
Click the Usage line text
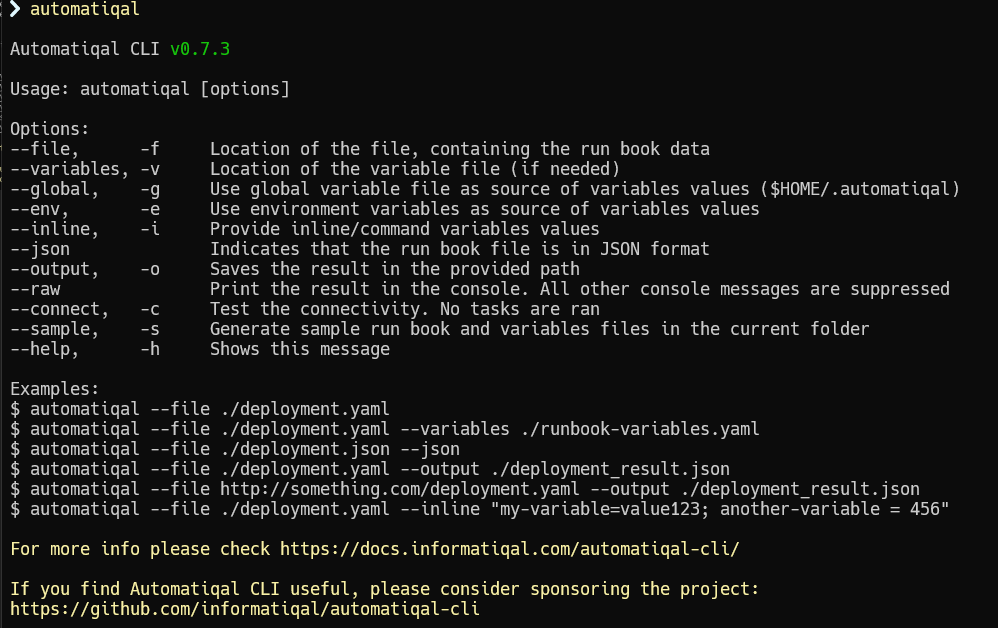[150, 89]
